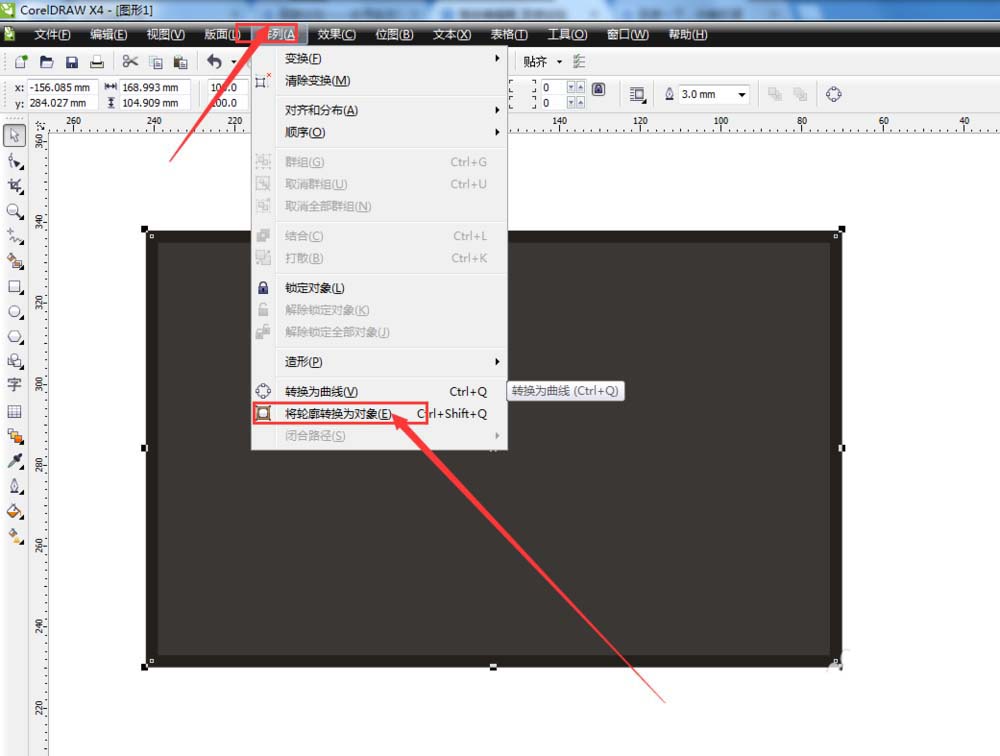
Task: Click the Cut scissors icon
Action: [130, 62]
